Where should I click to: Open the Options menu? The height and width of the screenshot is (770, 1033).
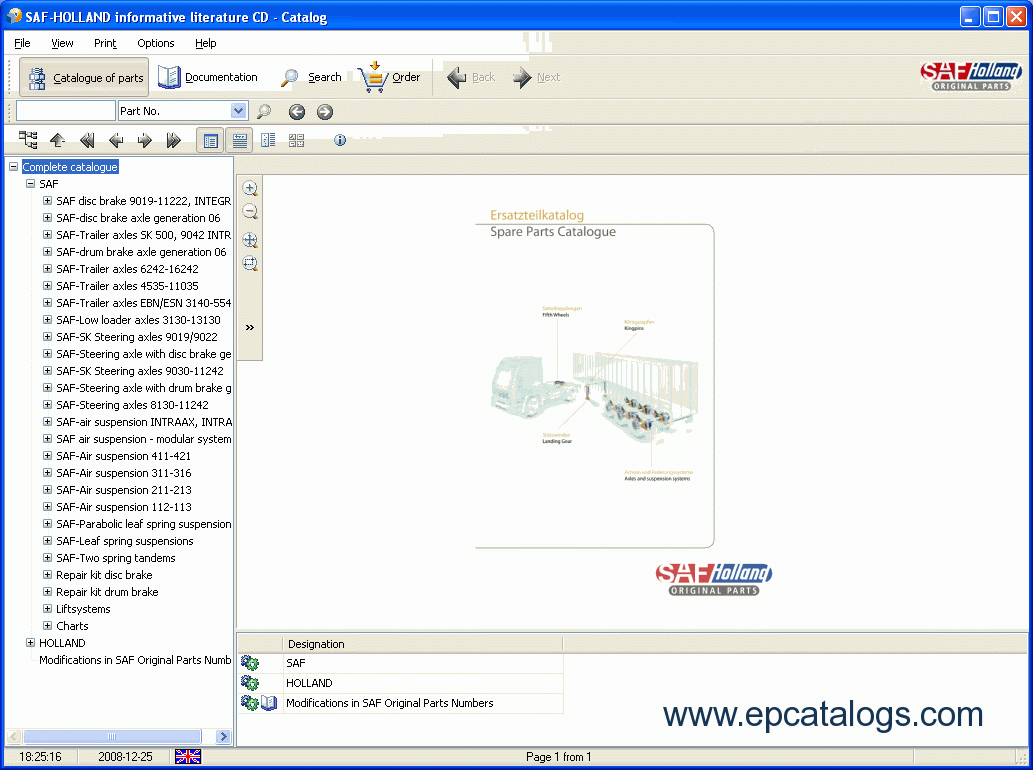155,43
